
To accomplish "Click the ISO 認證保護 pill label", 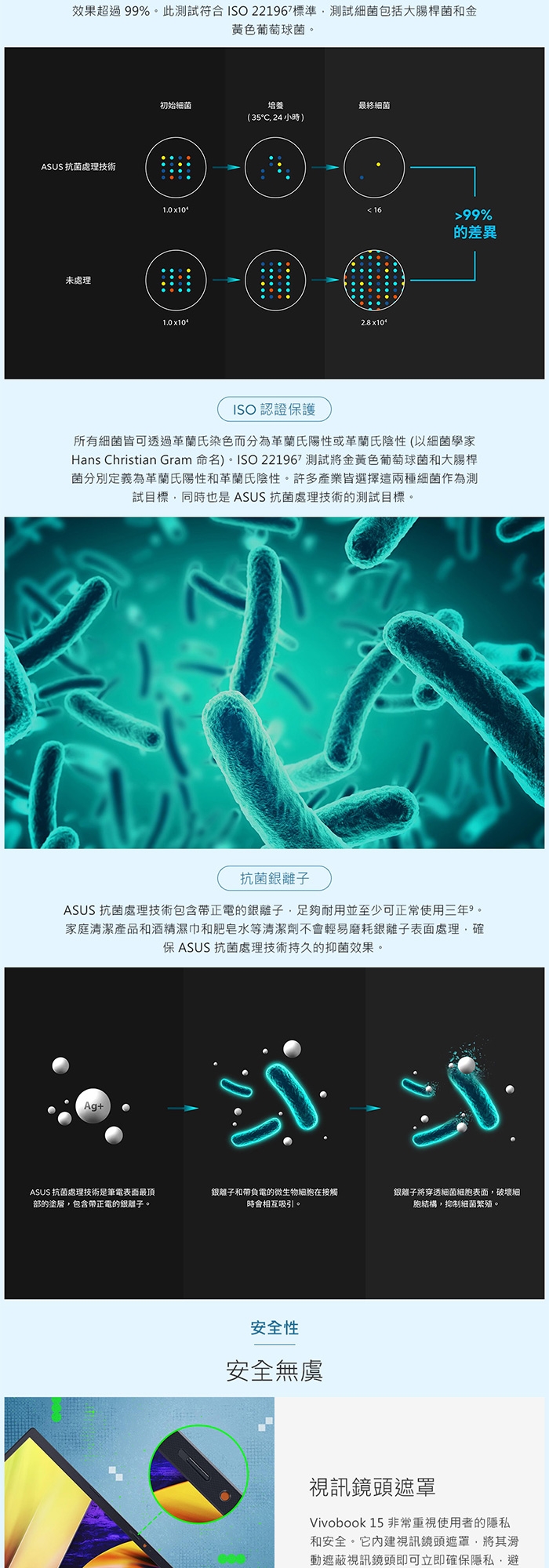I will 274,409.
